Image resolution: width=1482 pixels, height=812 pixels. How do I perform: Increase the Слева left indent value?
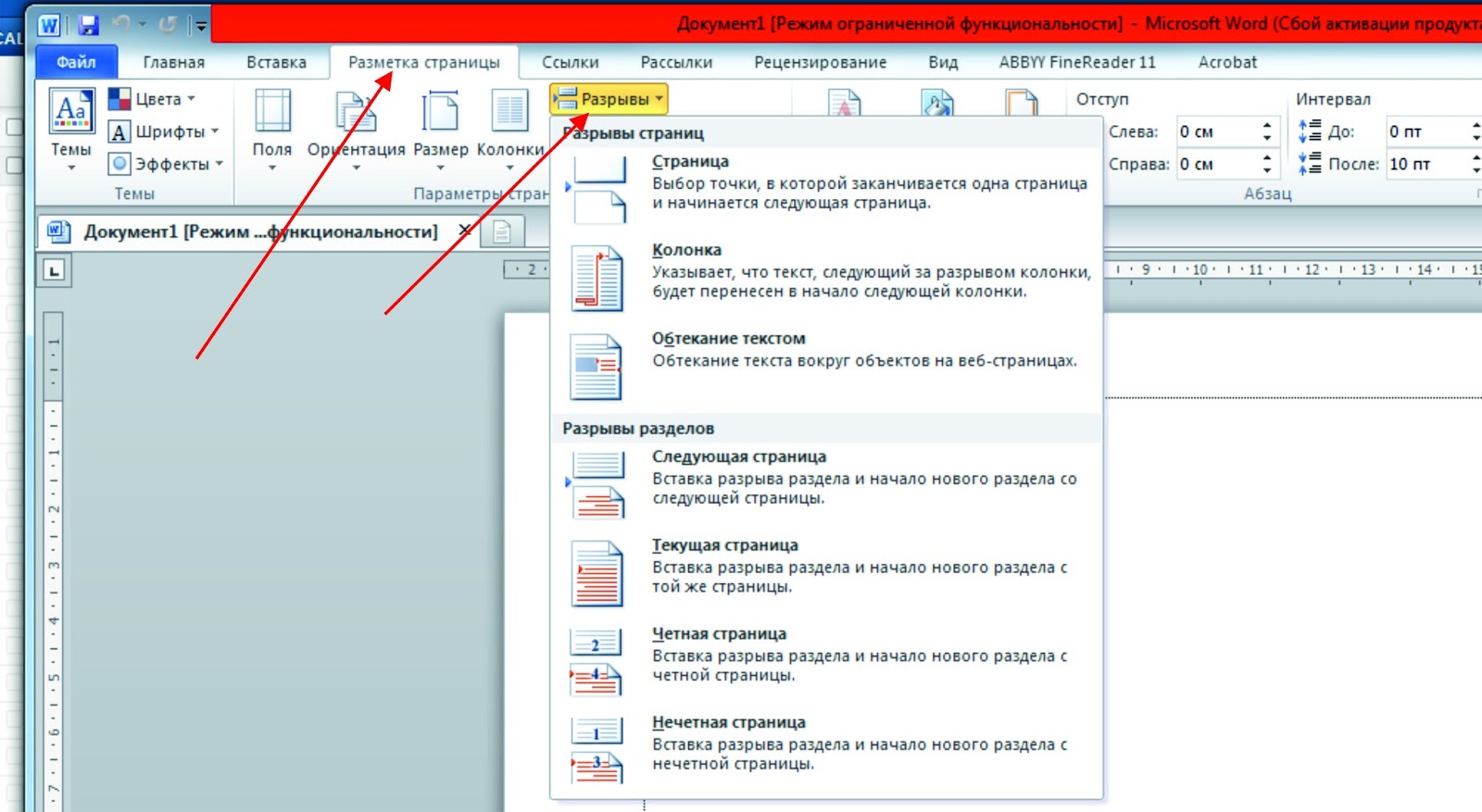(1267, 125)
